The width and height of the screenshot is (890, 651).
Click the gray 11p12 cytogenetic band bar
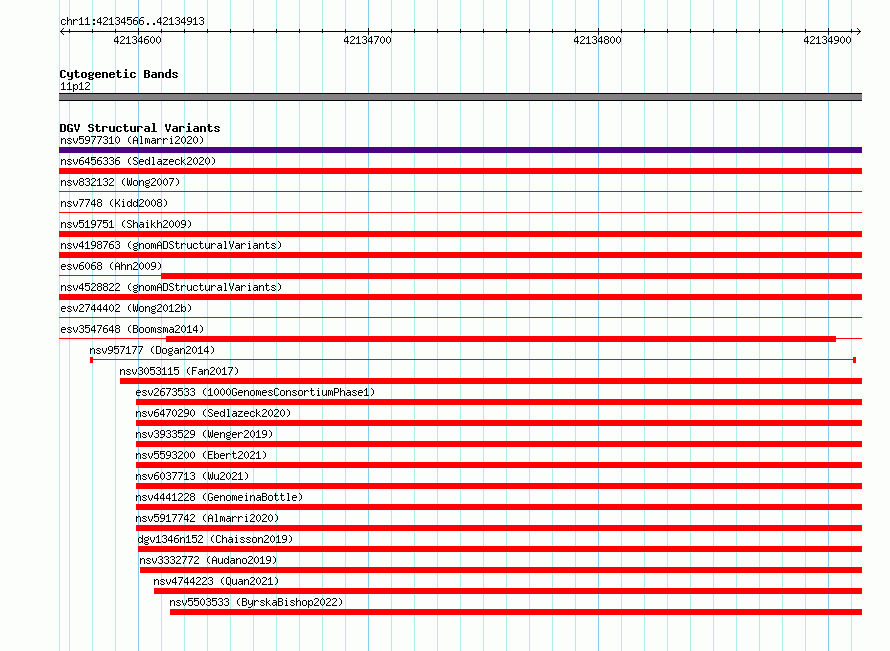coord(460,97)
